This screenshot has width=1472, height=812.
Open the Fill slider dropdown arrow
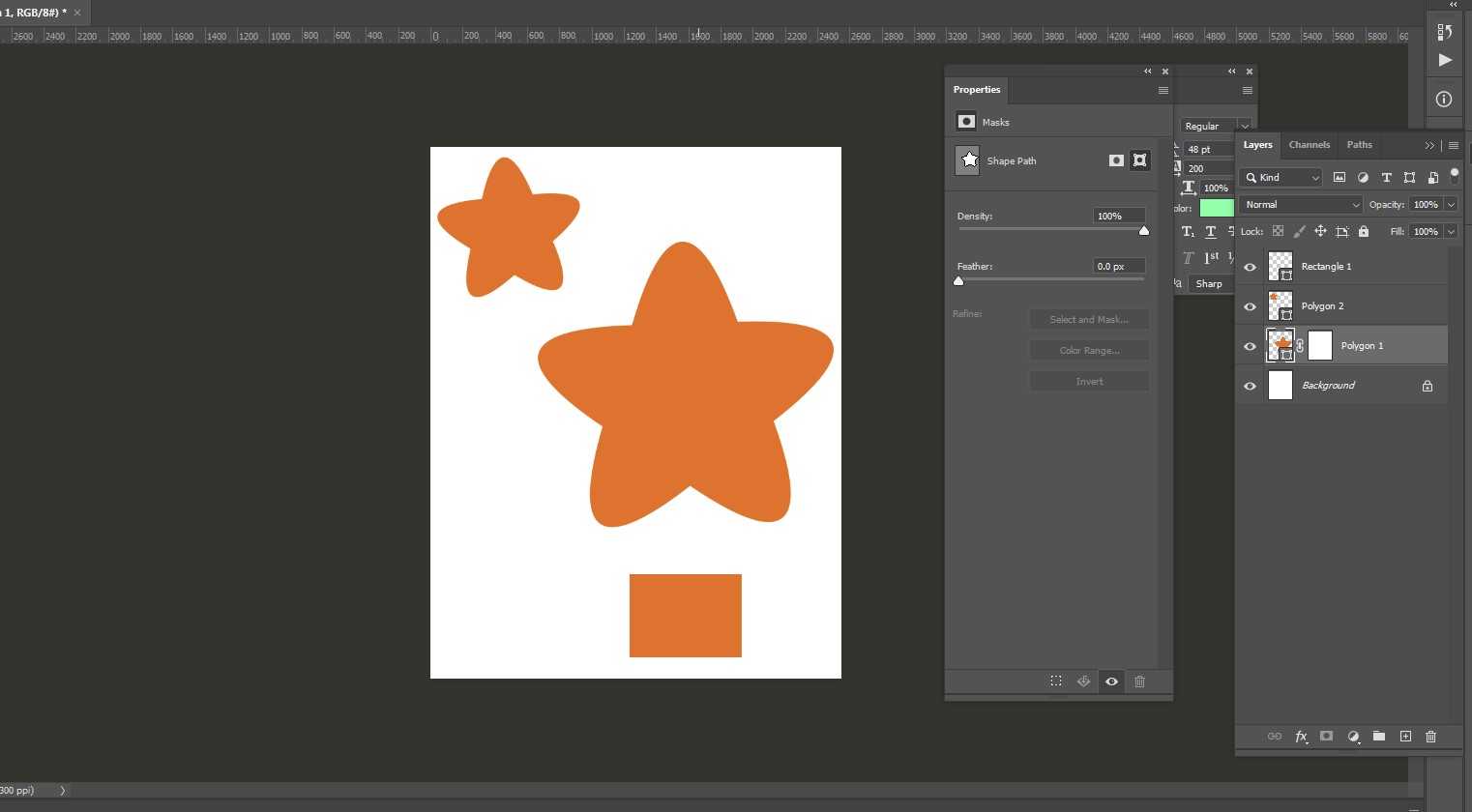pos(1451,231)
